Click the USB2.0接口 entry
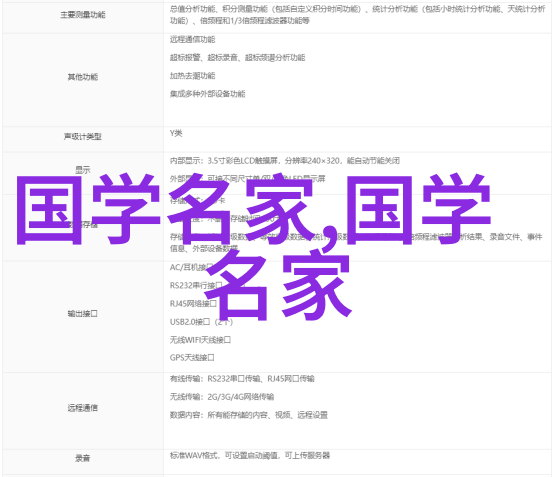 tap(201, 322)
